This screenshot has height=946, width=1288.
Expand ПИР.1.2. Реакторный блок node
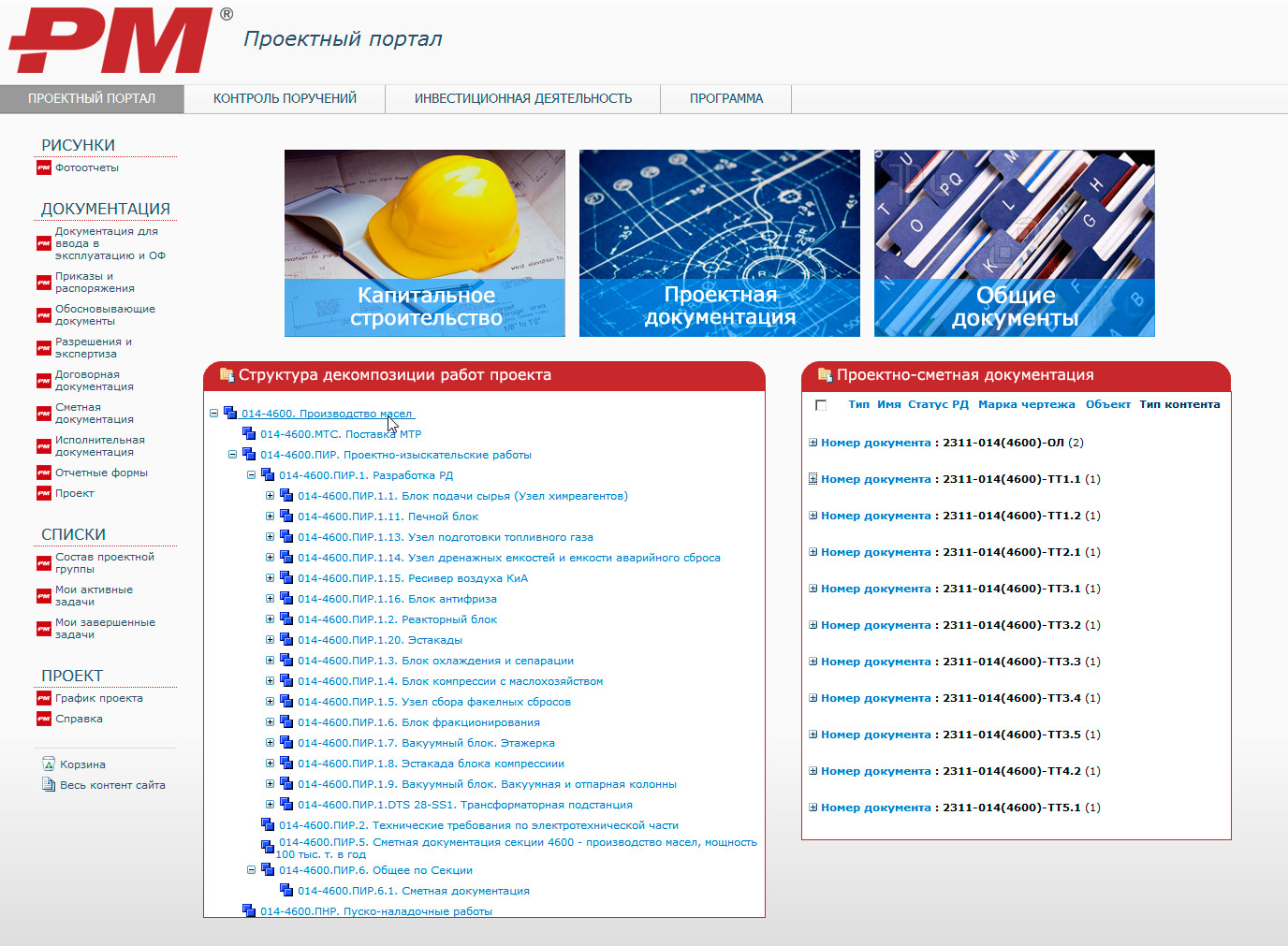(270, 619)
